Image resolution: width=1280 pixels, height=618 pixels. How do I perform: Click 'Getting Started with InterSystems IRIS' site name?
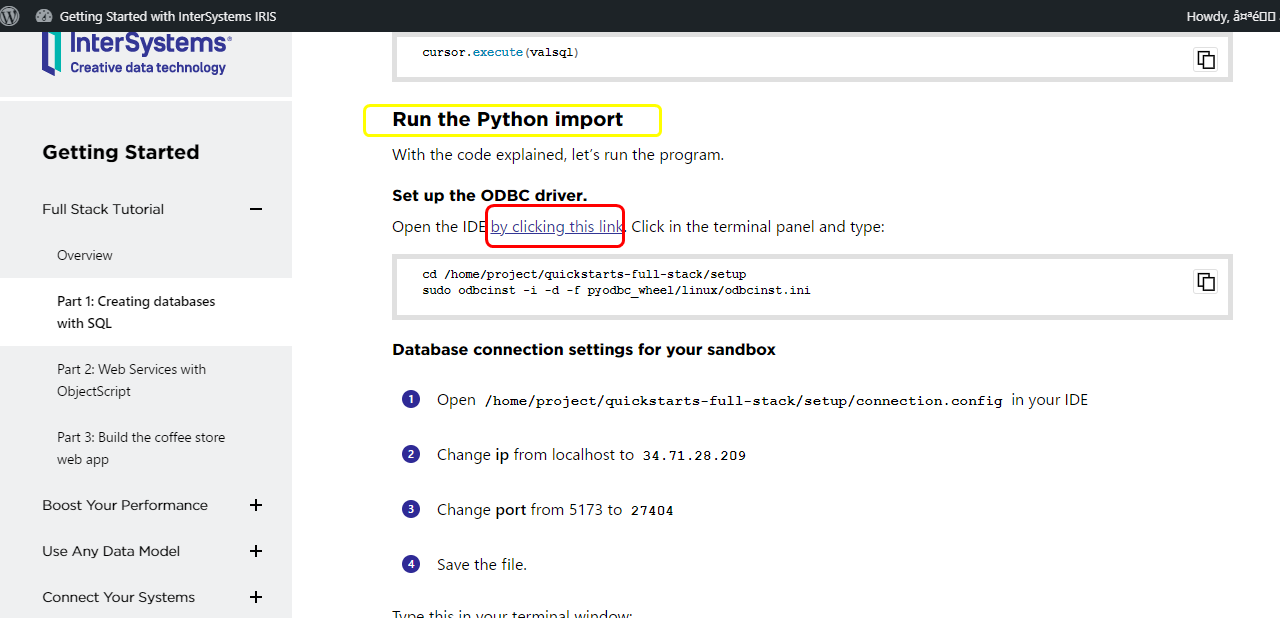[x=168, y=16]
